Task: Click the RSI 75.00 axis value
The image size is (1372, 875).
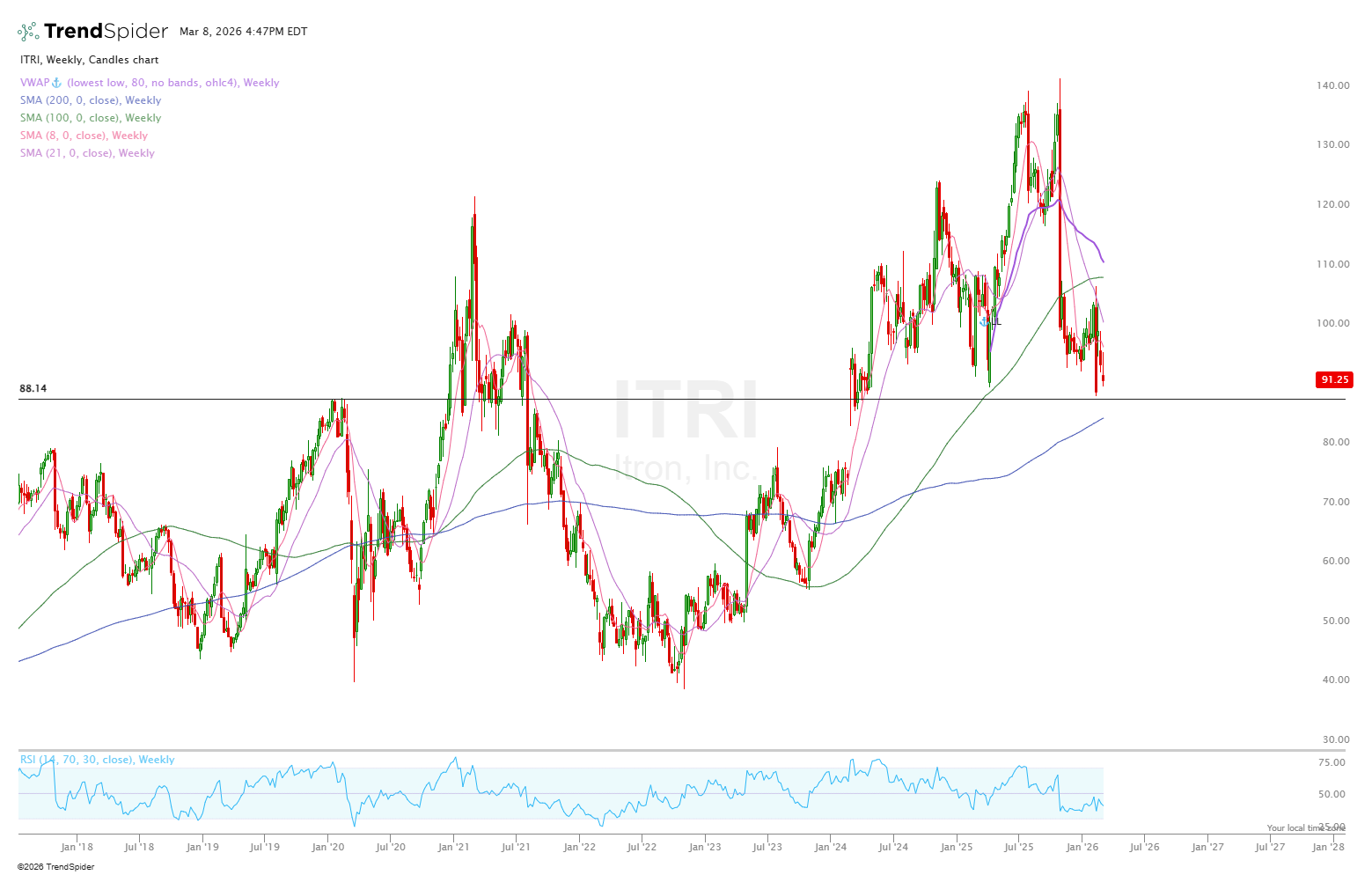Action: (1332, 763)
